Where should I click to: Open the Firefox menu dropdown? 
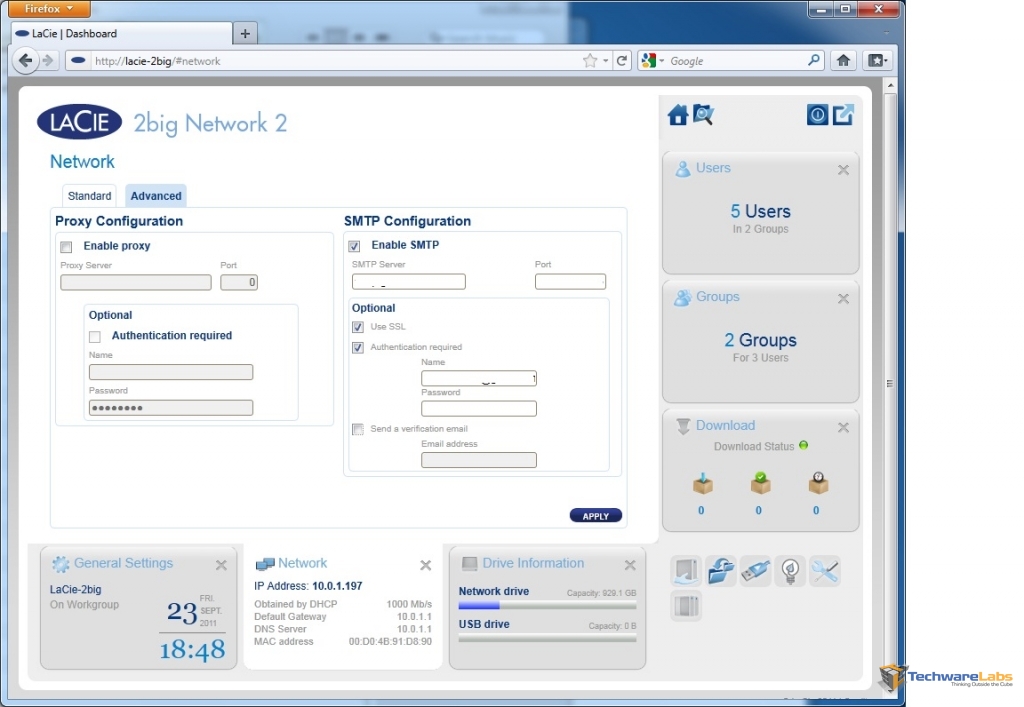(49, 8)
